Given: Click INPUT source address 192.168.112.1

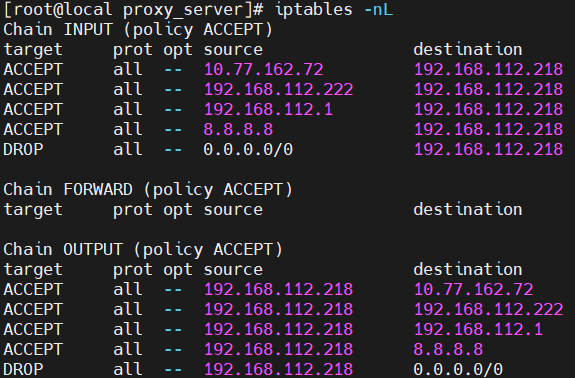Looking at the screenshot, I should click(268, 110).
